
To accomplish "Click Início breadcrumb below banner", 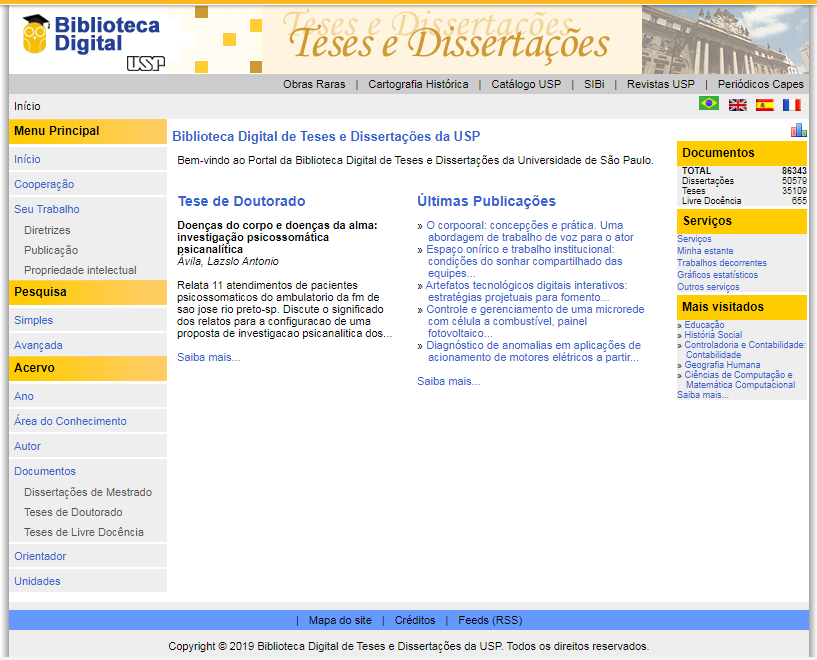I will tap(27, 106).
